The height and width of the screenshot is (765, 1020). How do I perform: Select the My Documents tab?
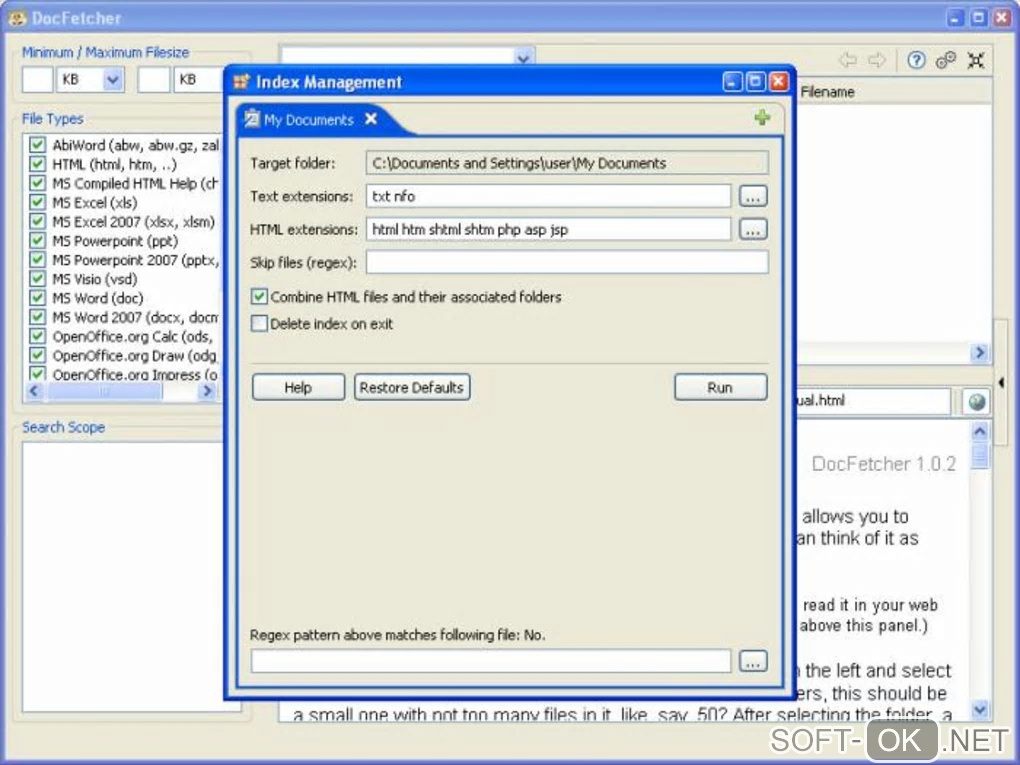[x=308, y=120]
